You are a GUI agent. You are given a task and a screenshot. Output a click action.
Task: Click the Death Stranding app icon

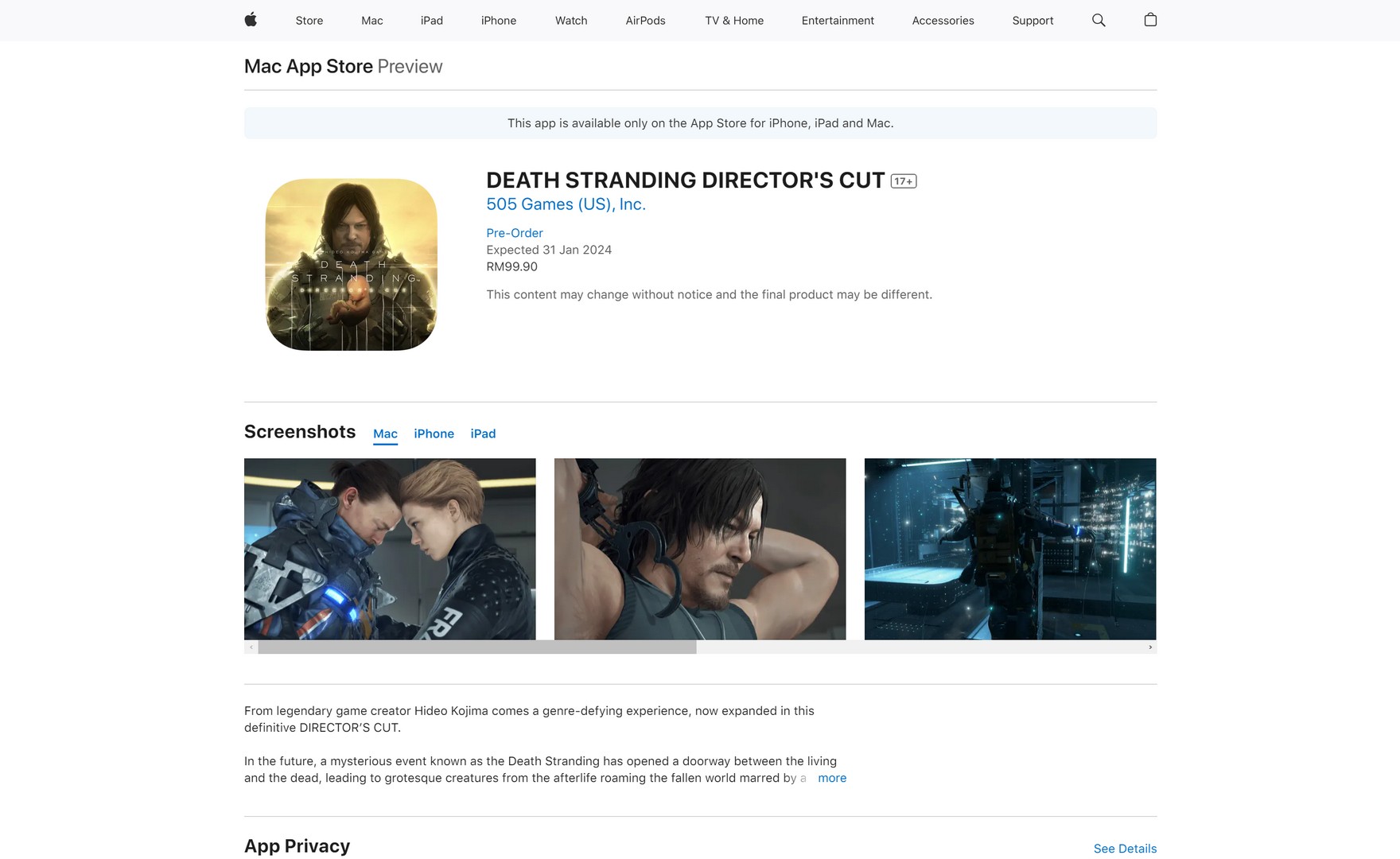(351, 264)
